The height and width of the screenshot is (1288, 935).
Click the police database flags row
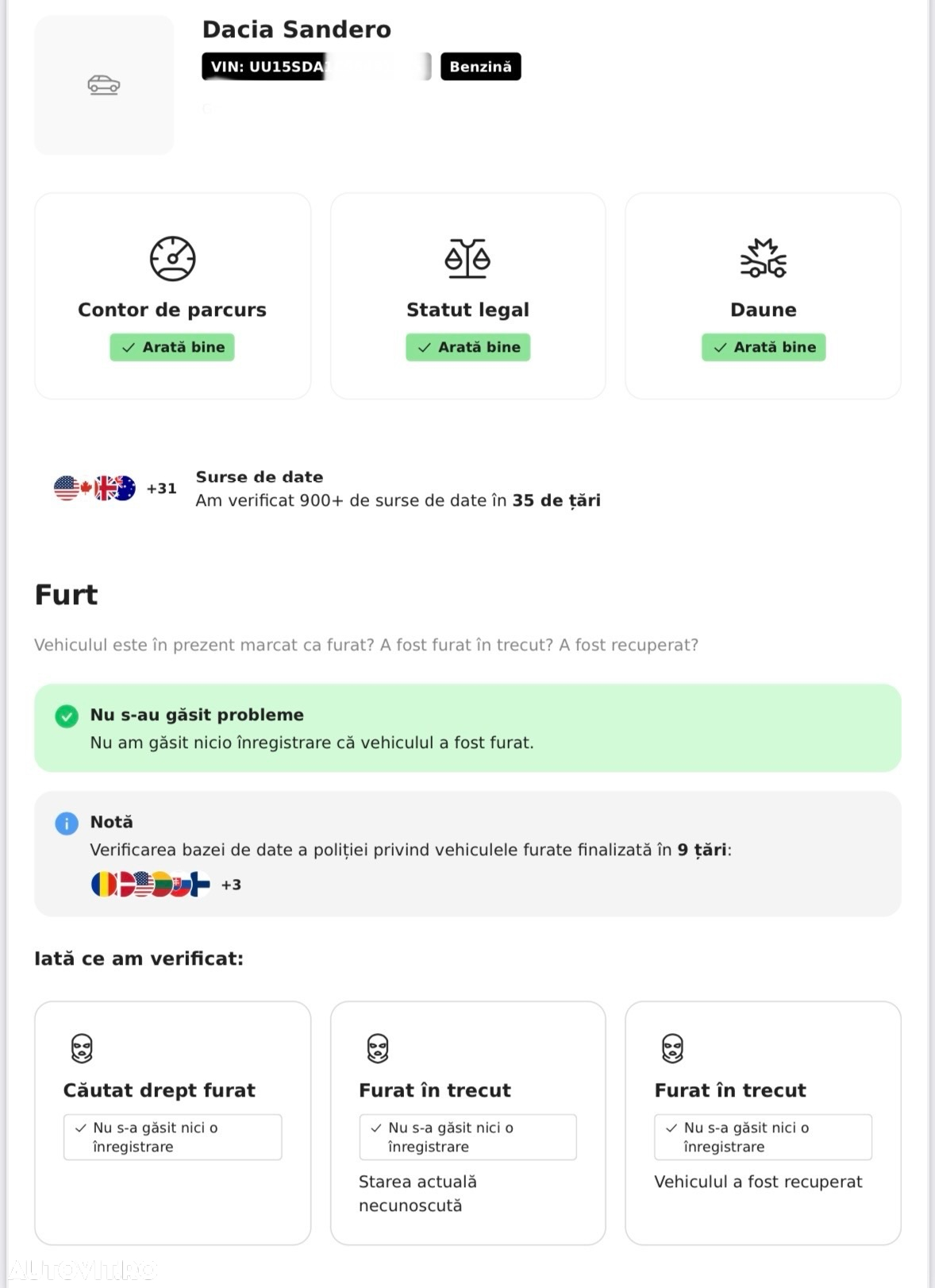coord(151,884)
